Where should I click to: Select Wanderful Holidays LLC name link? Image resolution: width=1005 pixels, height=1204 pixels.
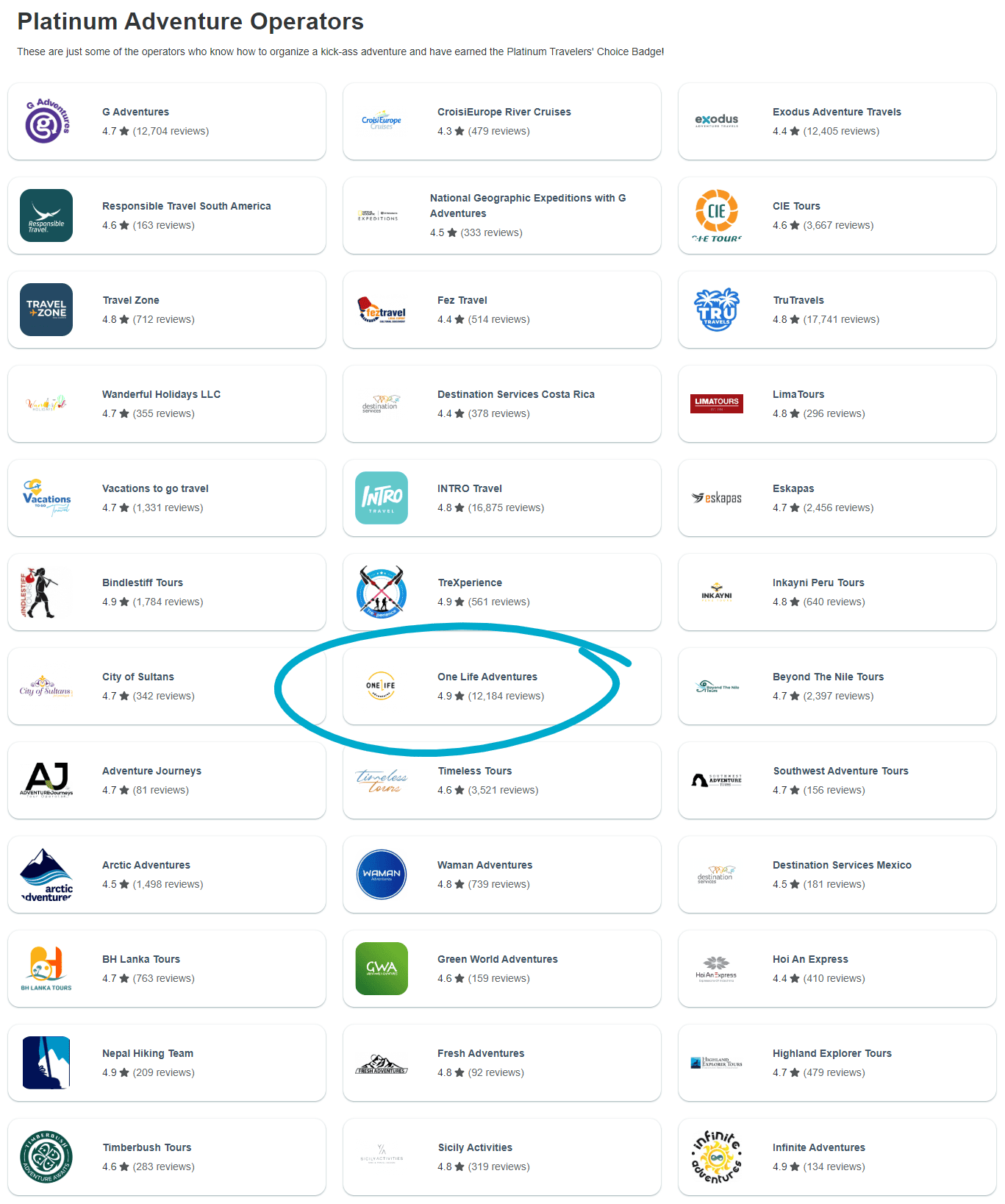coord(161,394)
